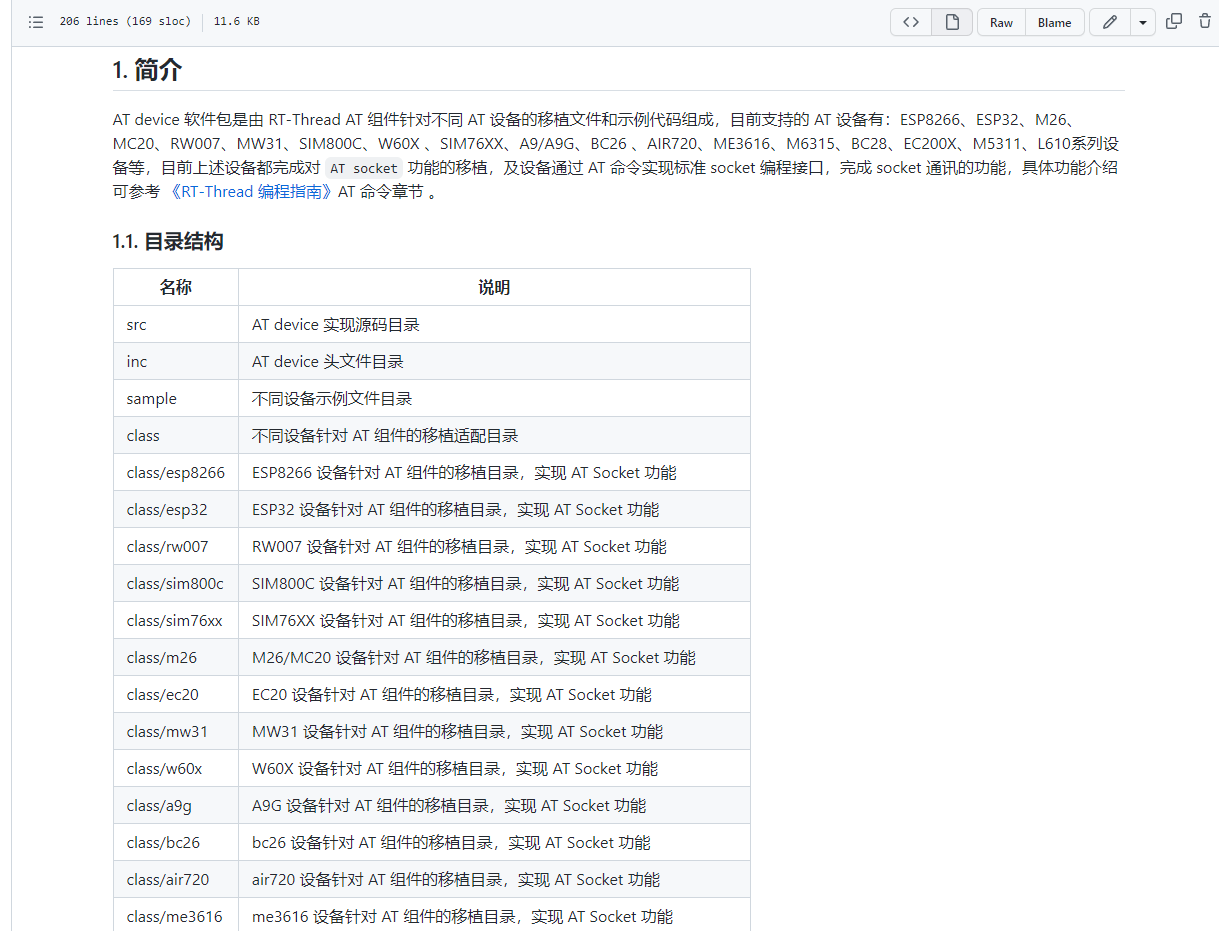Select the "class/rw007" cell
This screenshot has width=1219, height=931.
(x=176, y=546)
